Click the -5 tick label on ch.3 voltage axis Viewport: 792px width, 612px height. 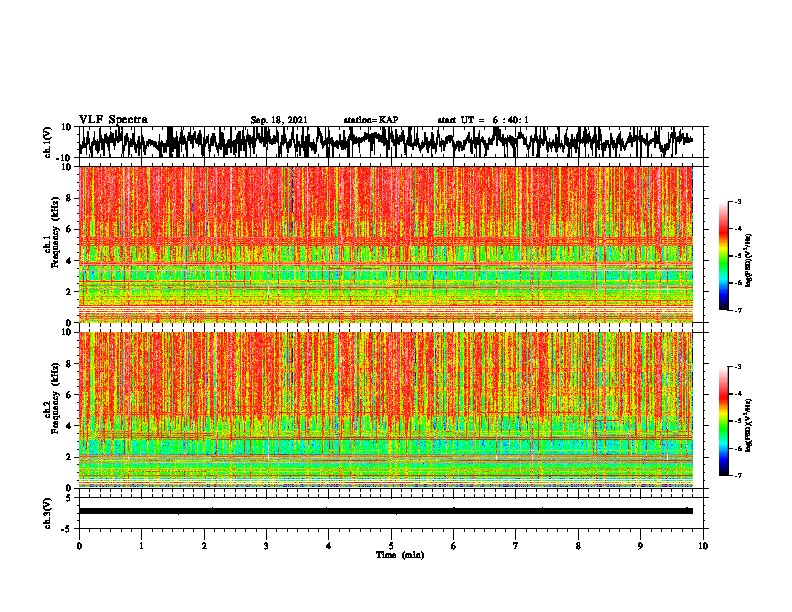(x=67, y=529)
